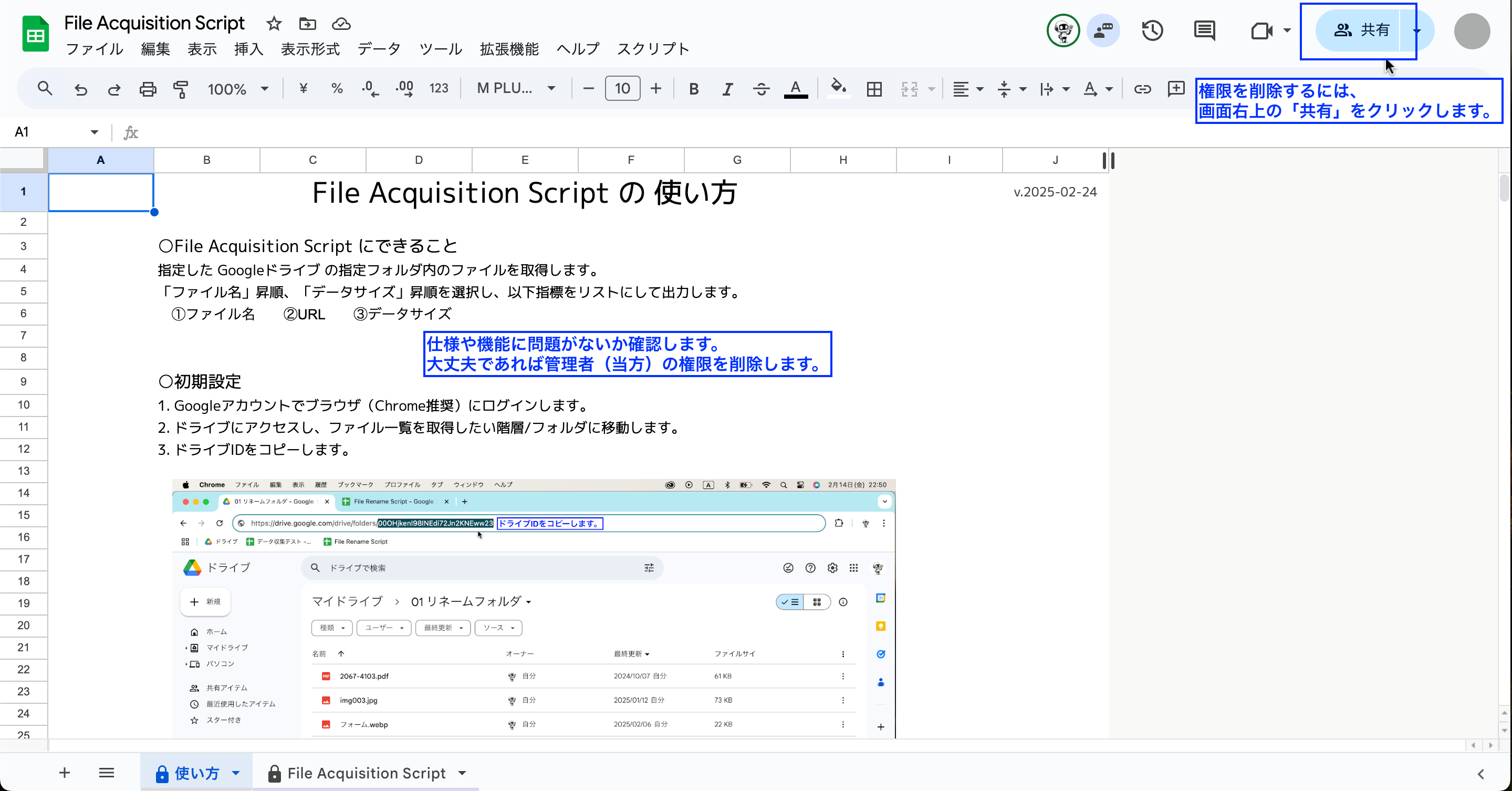Expand the 100% zoom dropdown
The height and width of the screenshot is (791, 1512).
(238, 89)
